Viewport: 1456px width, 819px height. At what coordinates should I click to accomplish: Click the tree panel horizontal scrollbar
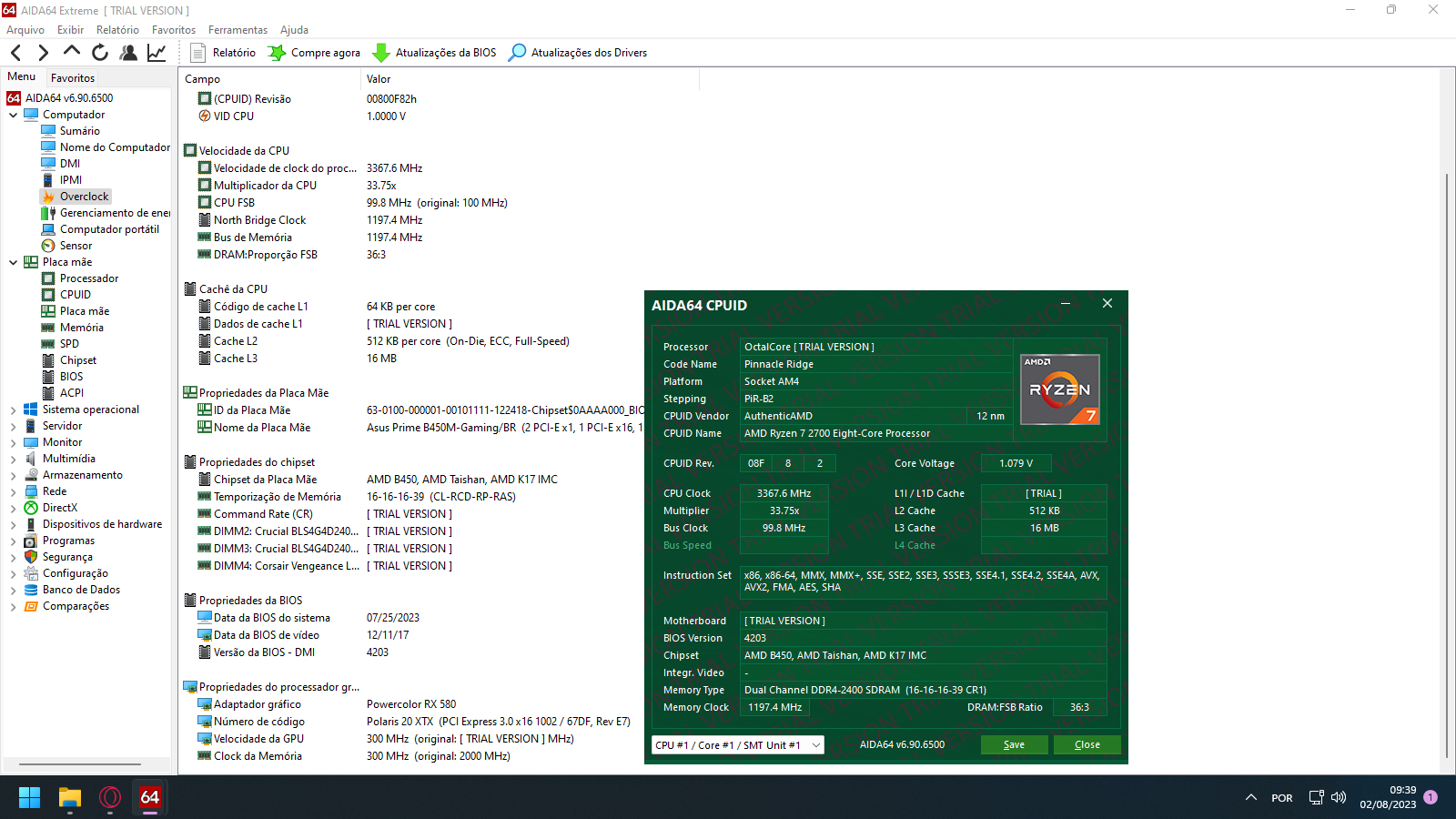click(80, 764)
